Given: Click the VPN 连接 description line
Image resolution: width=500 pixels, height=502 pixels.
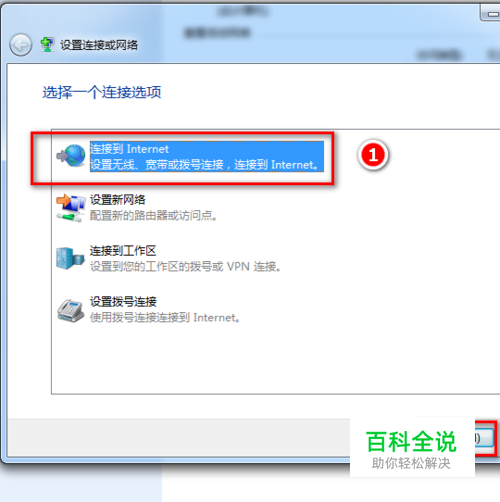Looking at the screenshot, I should point(185,266).
